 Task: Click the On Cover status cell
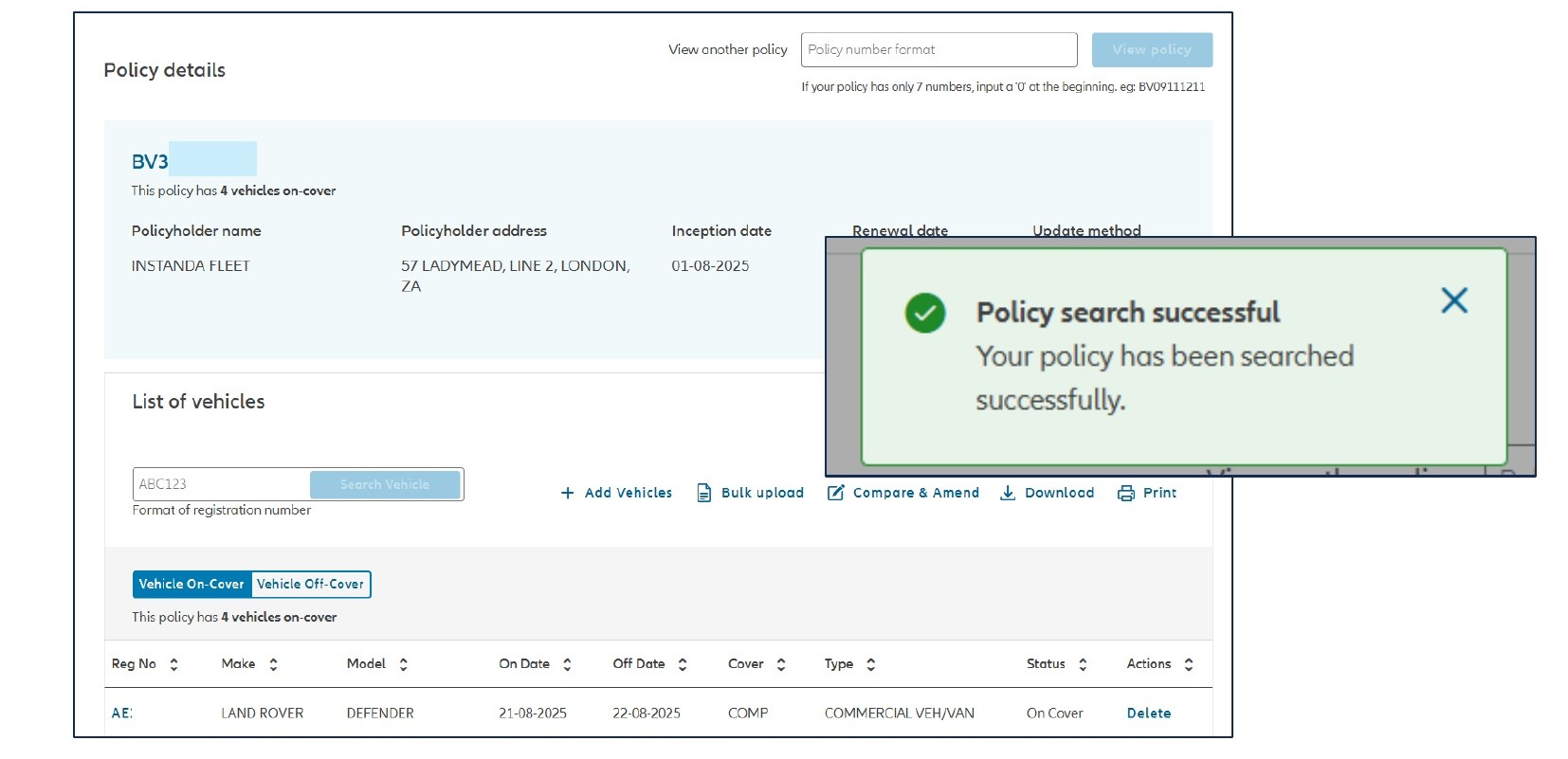1054,714
